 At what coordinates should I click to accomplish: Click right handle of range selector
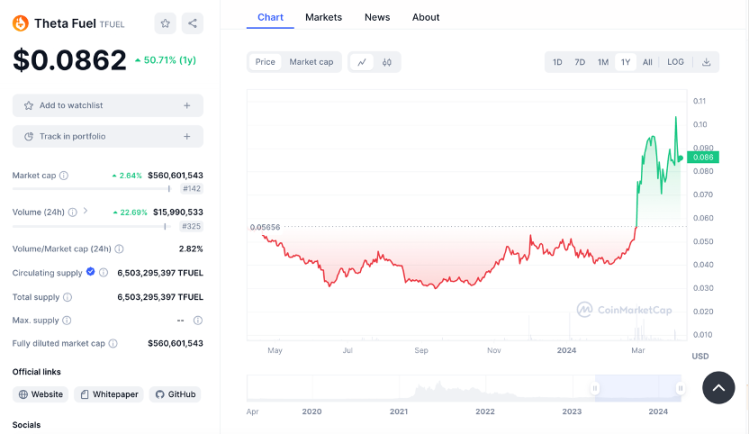681,388
